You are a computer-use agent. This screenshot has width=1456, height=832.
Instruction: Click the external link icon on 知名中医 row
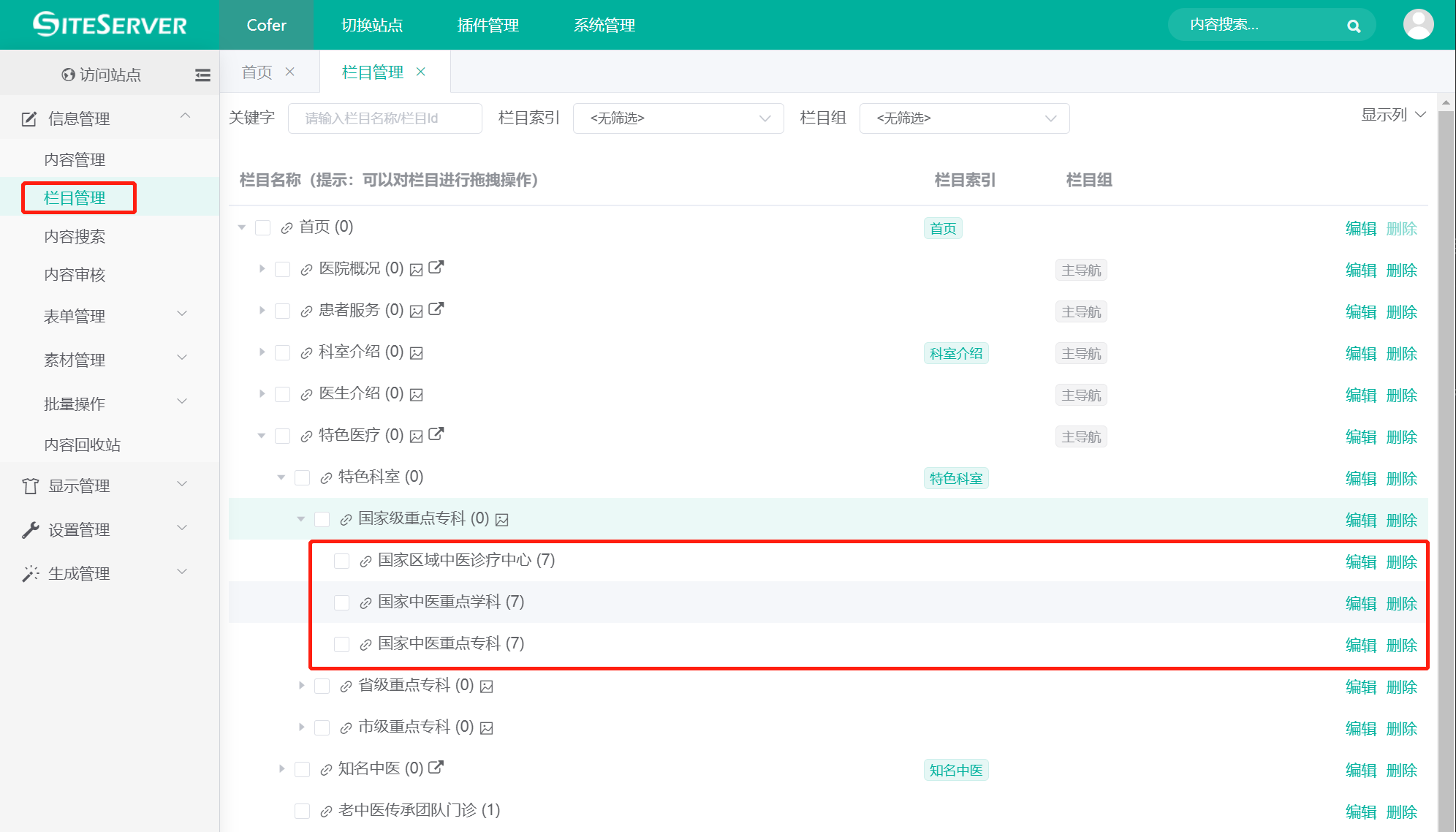tap(436, 768)
